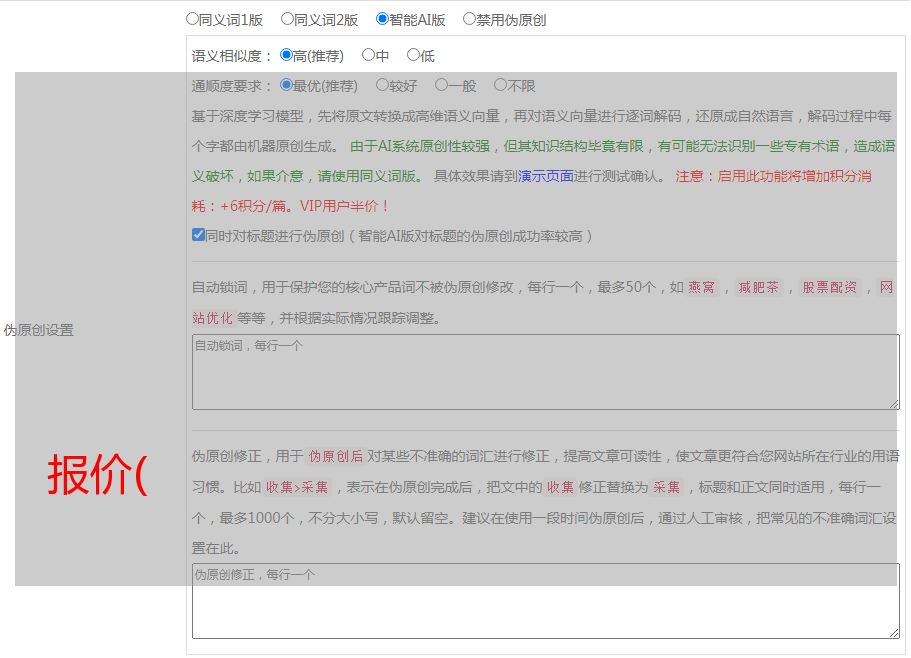
Task: Toggle 同时对标题进行伪原创 checkbox
Action: tap(198, 236)
